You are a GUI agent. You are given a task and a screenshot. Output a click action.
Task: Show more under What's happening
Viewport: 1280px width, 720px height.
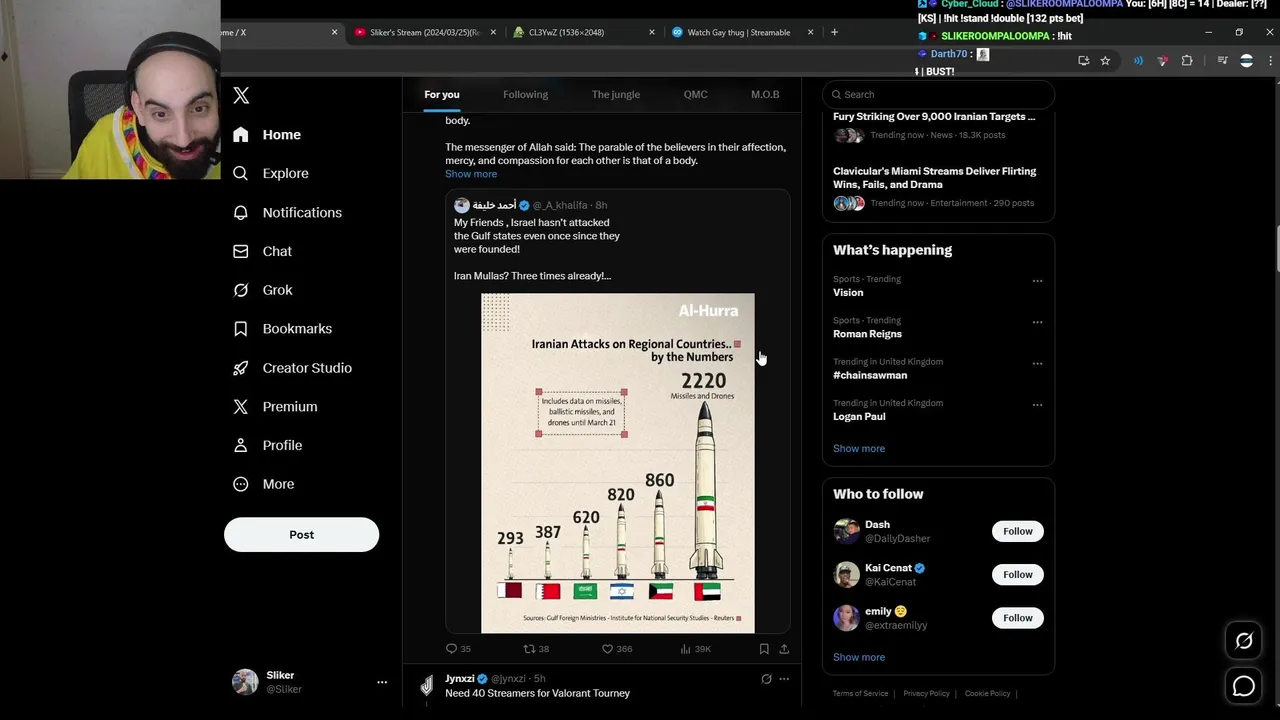pos(859,448)
